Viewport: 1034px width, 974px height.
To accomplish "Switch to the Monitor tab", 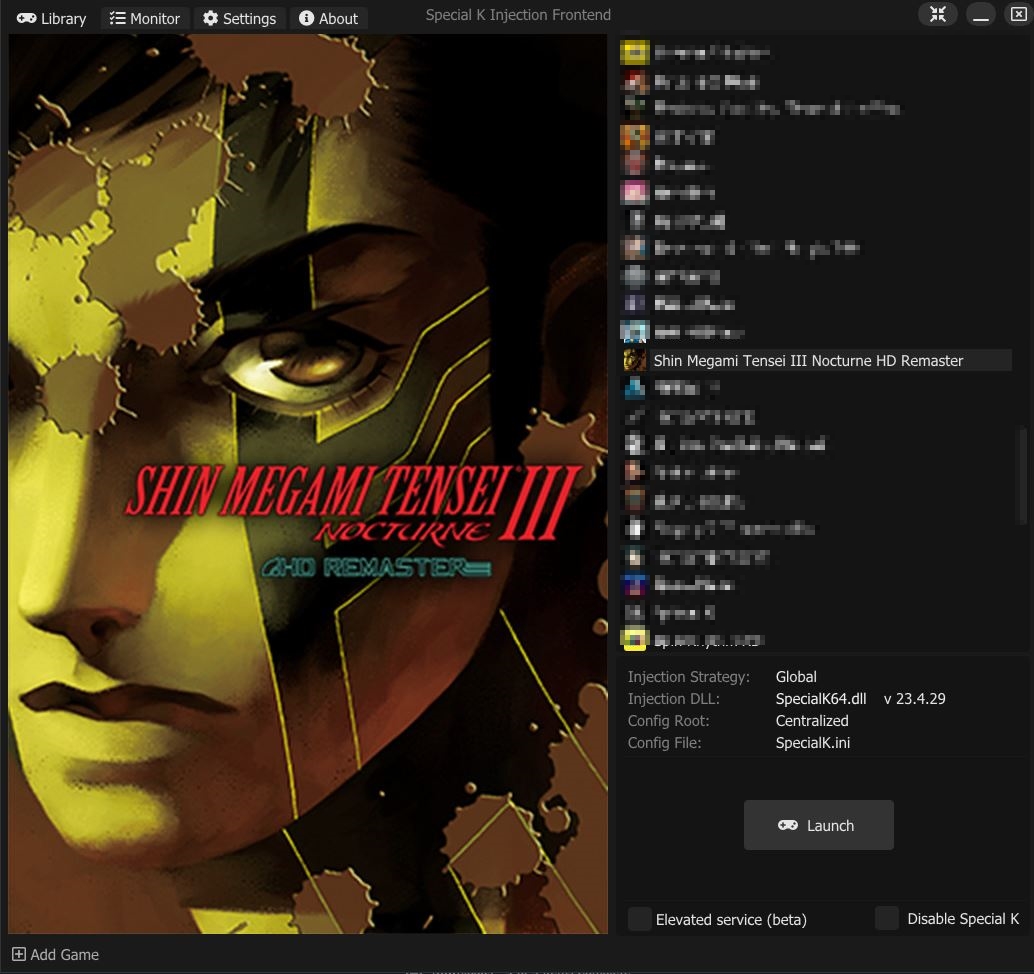I will pos(145,18).
